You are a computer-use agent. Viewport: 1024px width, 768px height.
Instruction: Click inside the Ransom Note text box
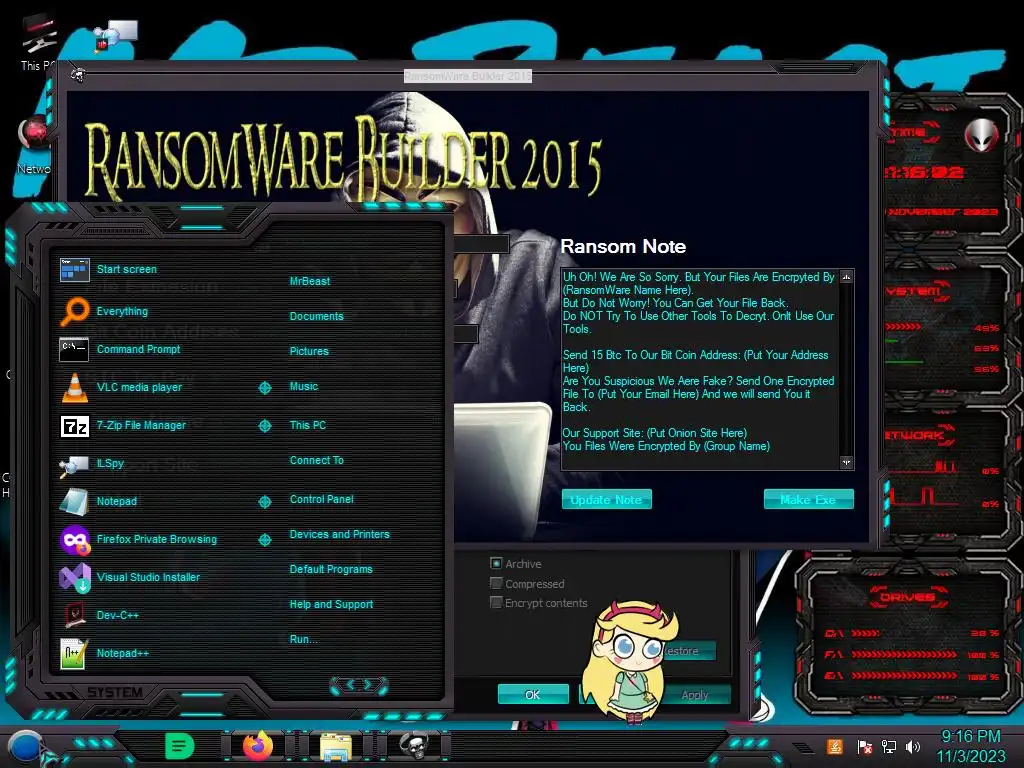pos(700,369)
